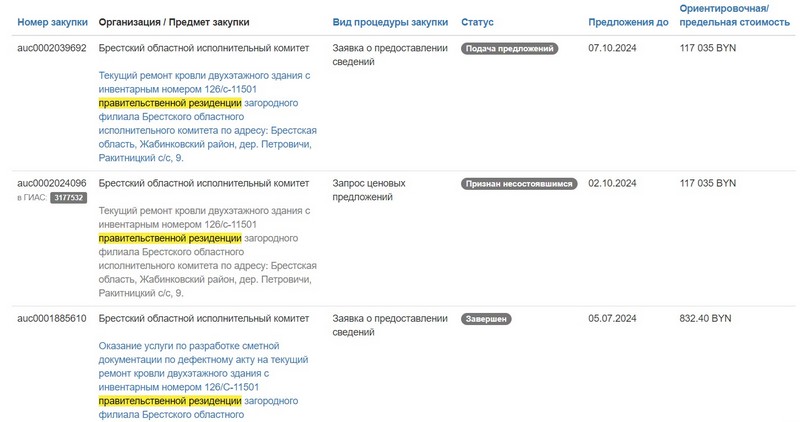The width and height of the screenshot is (800, 422).
Task: Click the Признан несостоявшимся status badge
Action: tap(520, 184)
